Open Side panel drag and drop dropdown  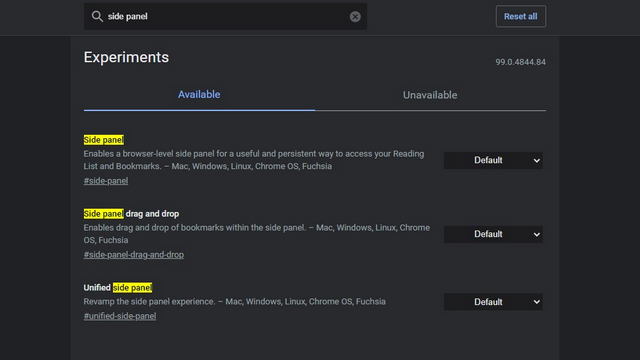(493, 234)
